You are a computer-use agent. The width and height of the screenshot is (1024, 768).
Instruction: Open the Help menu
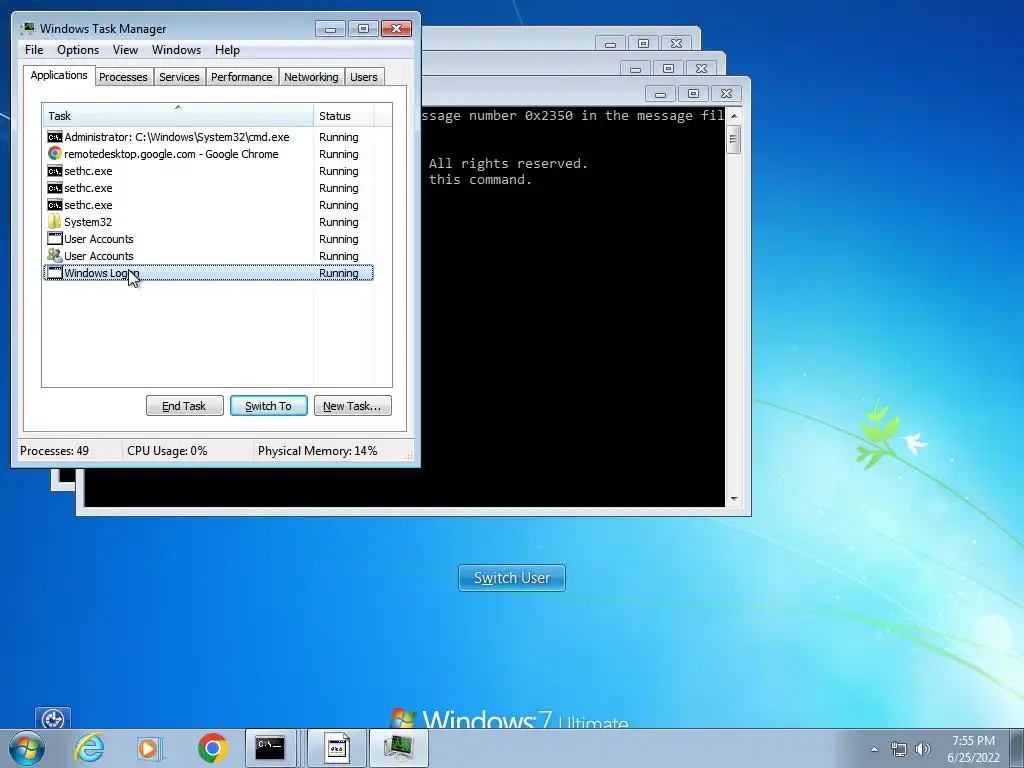pyautogui.click(x=227, y=50)
